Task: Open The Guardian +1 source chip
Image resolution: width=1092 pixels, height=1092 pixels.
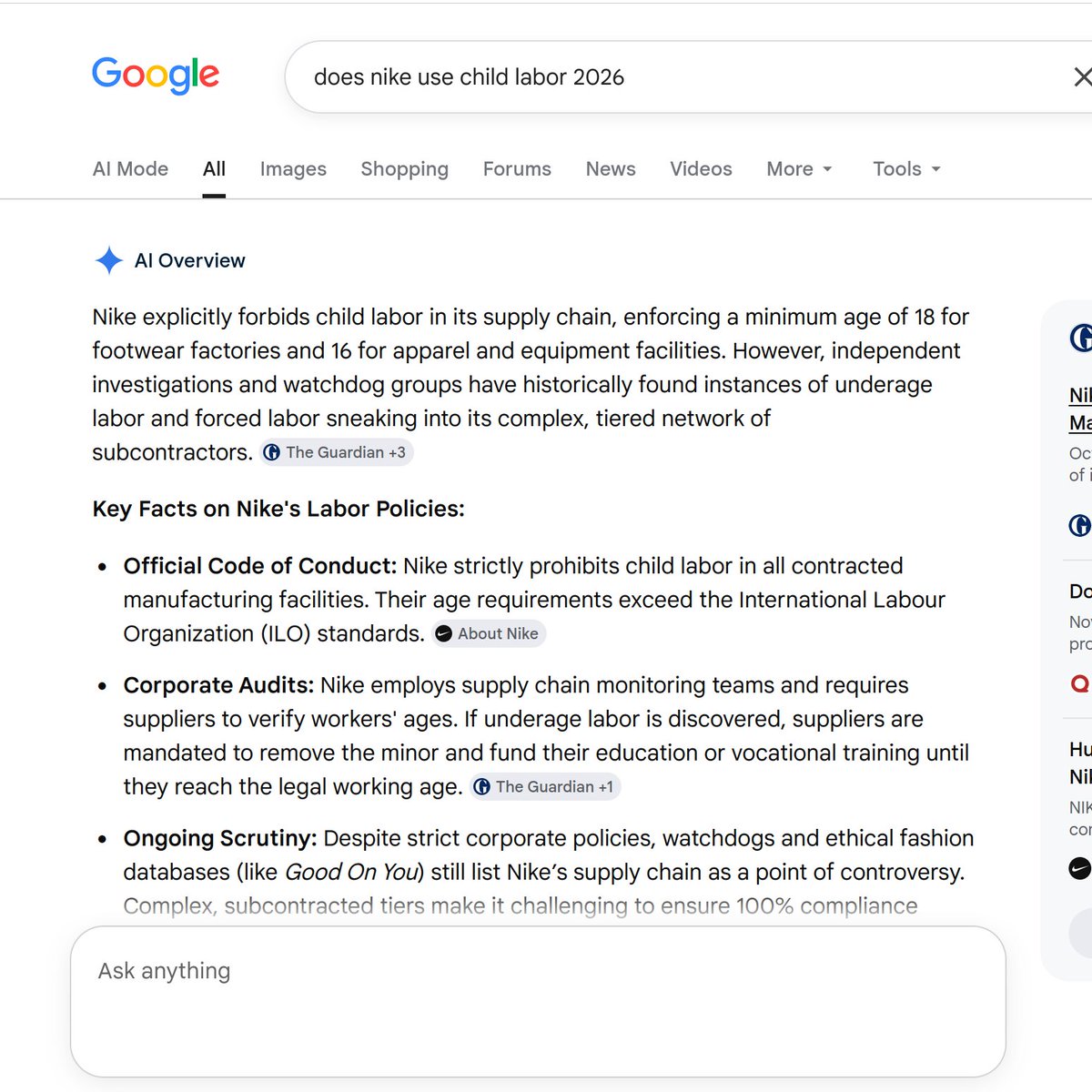Action: (545, 786)
